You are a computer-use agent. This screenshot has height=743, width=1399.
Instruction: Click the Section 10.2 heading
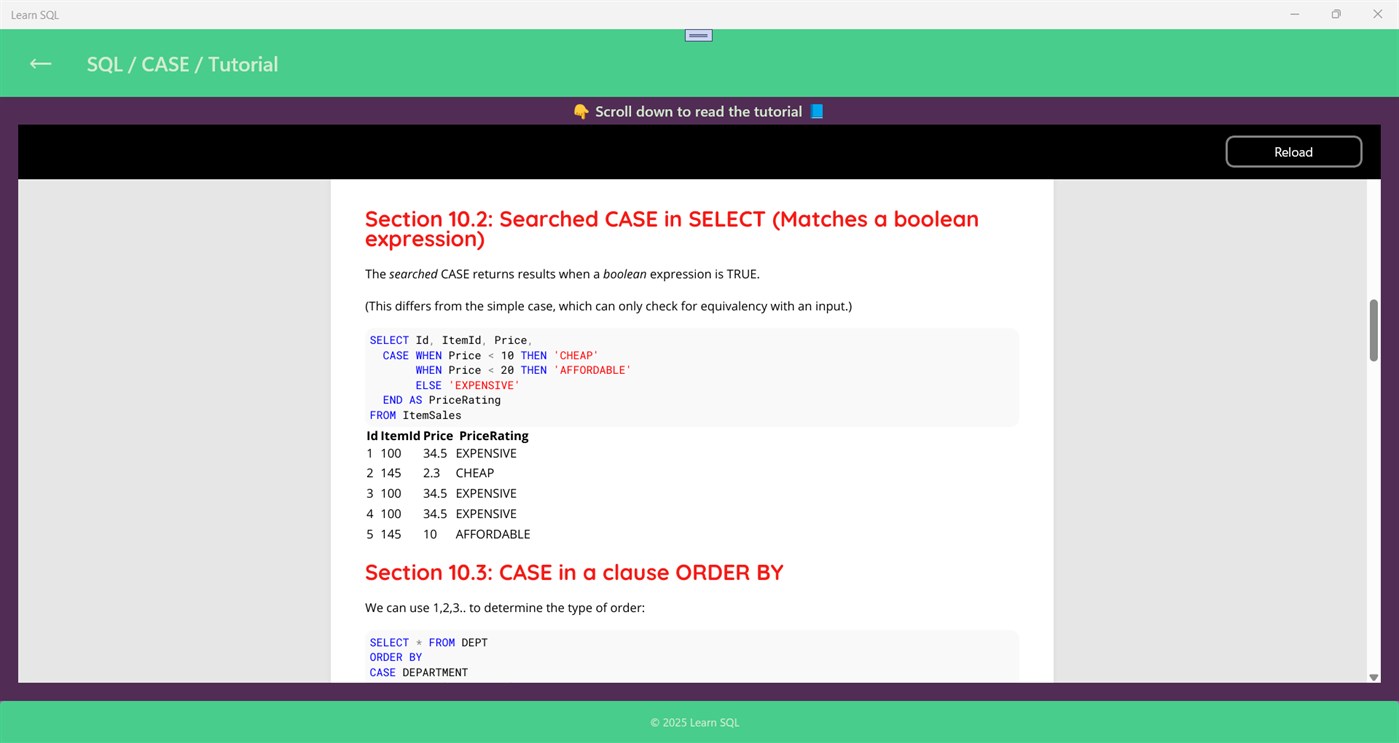pos(671,228)
